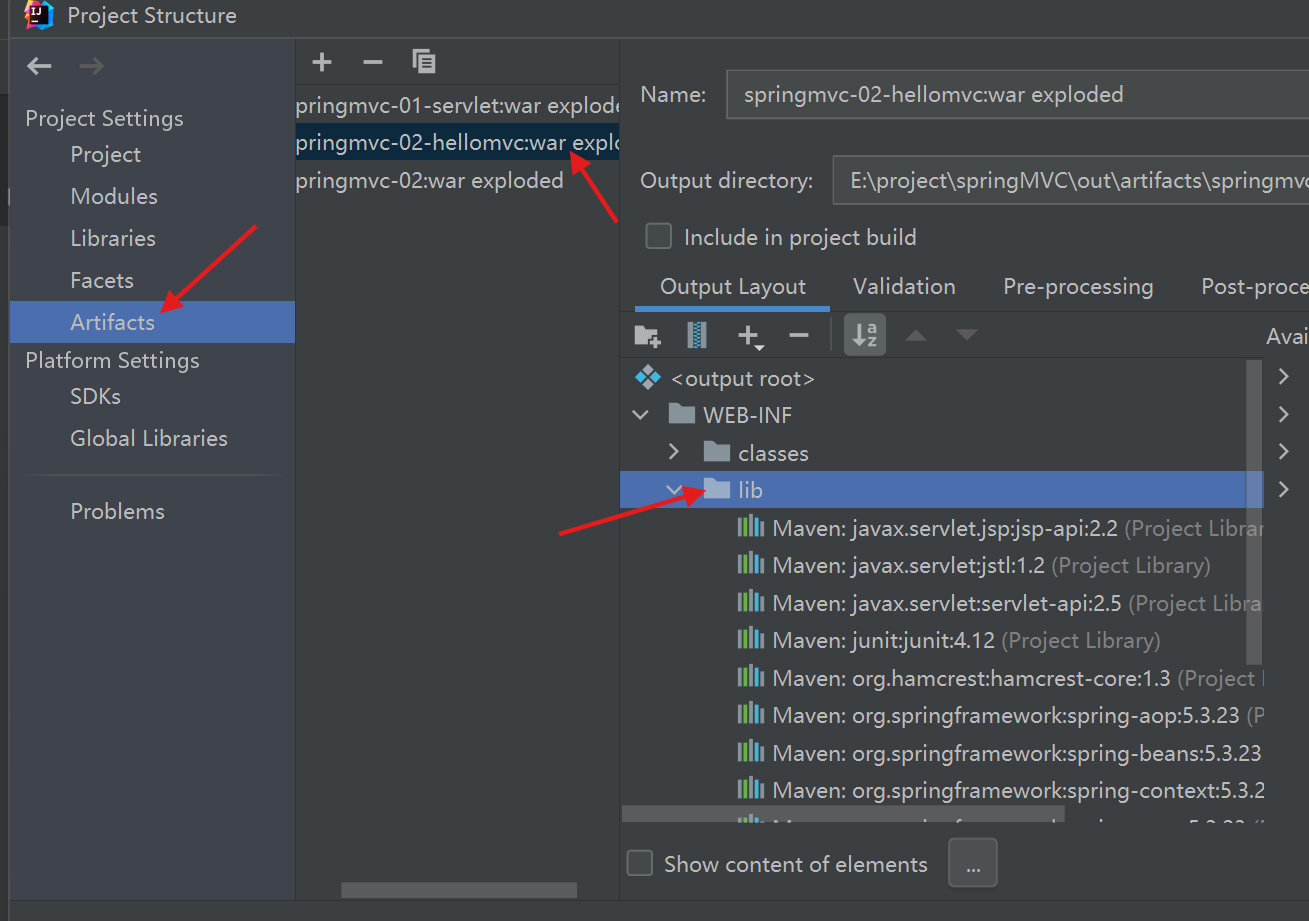Enable Include in project build checkbox
1309x921 pixels.
(658, 236)
